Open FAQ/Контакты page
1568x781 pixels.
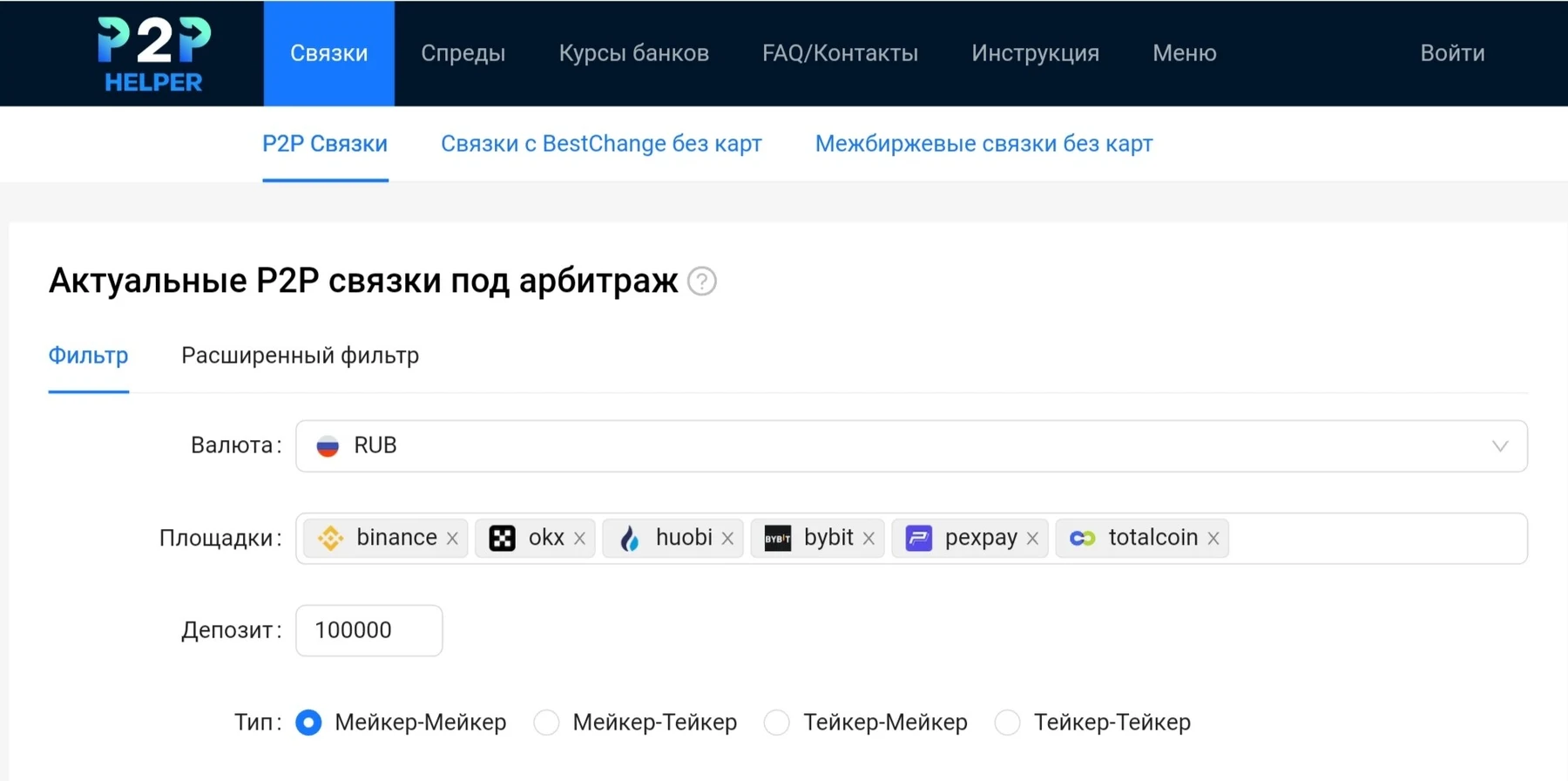(840, 53)
